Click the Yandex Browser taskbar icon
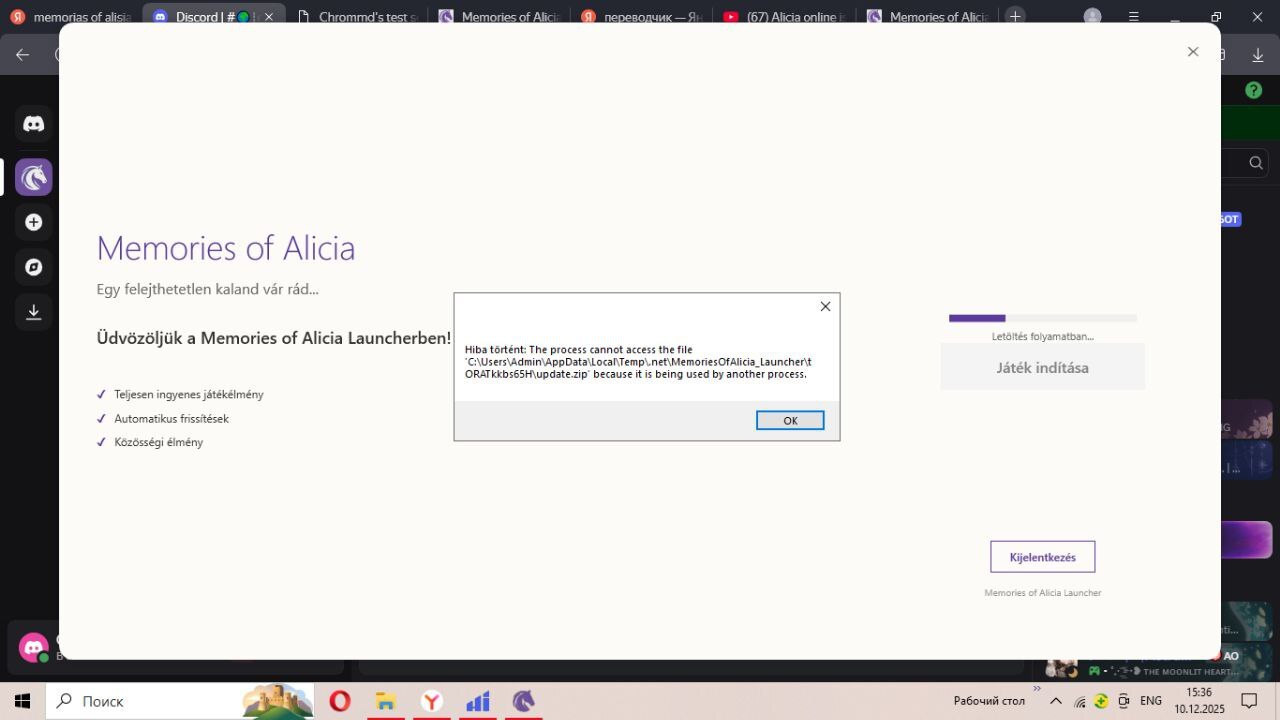 click(431, 701)
